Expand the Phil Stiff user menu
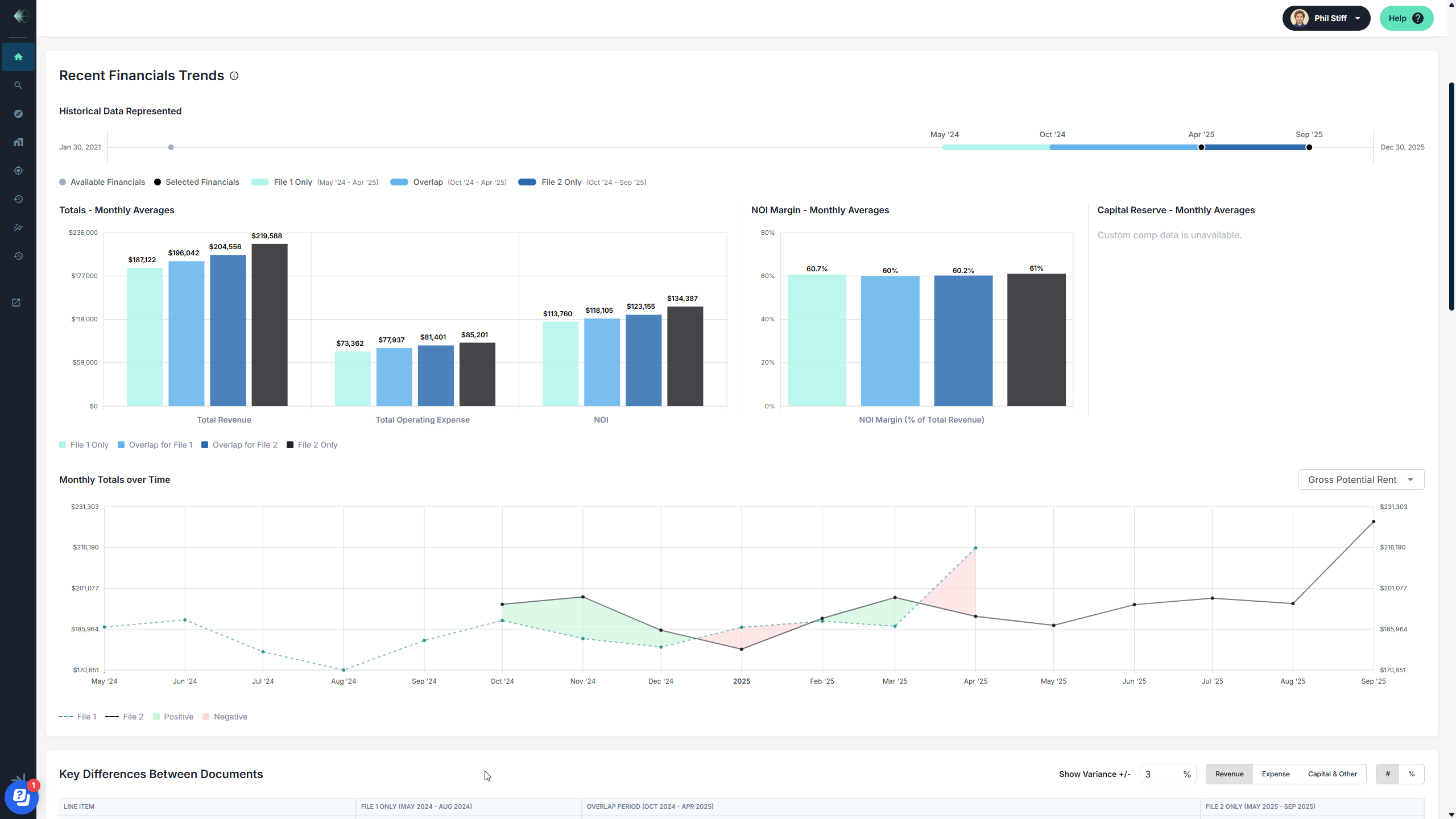Viewport: 1456px width, 819px height. click(1326, 18)
